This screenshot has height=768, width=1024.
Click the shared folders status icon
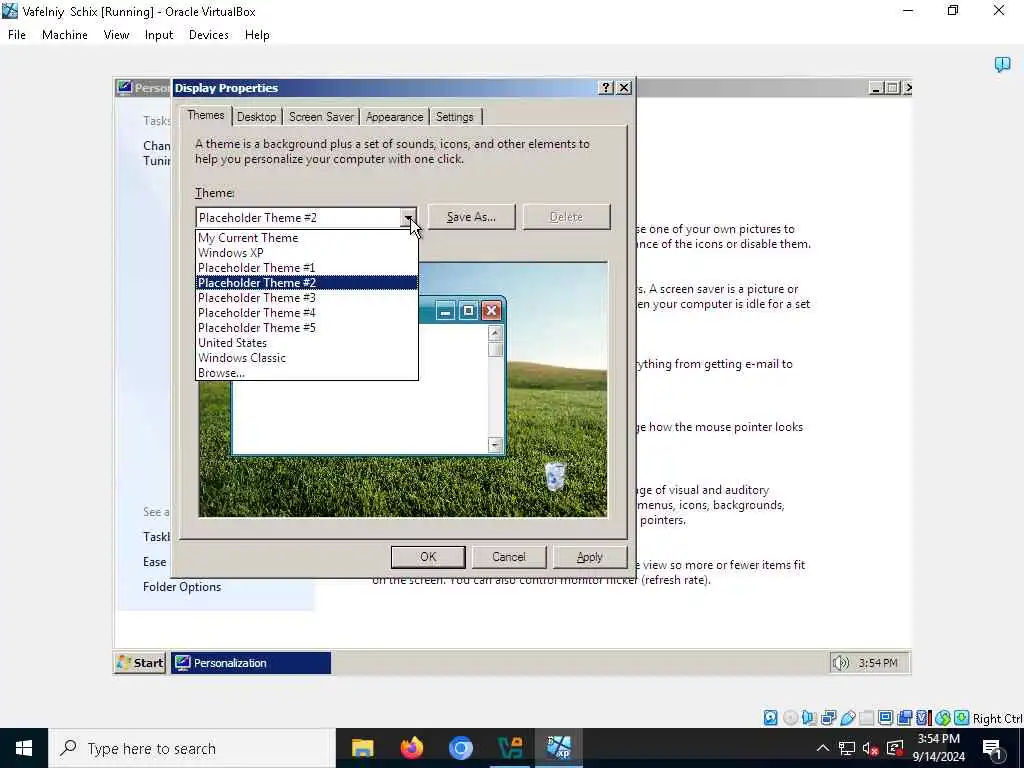(867, 718)
